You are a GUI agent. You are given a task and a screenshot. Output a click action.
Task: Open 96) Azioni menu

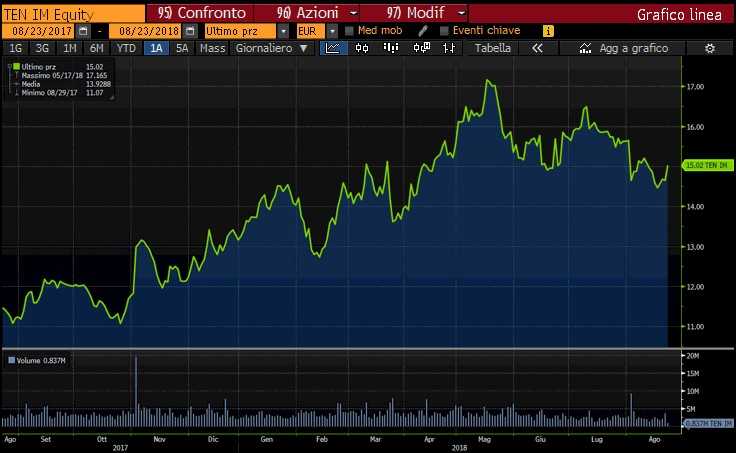click(308, 13)
